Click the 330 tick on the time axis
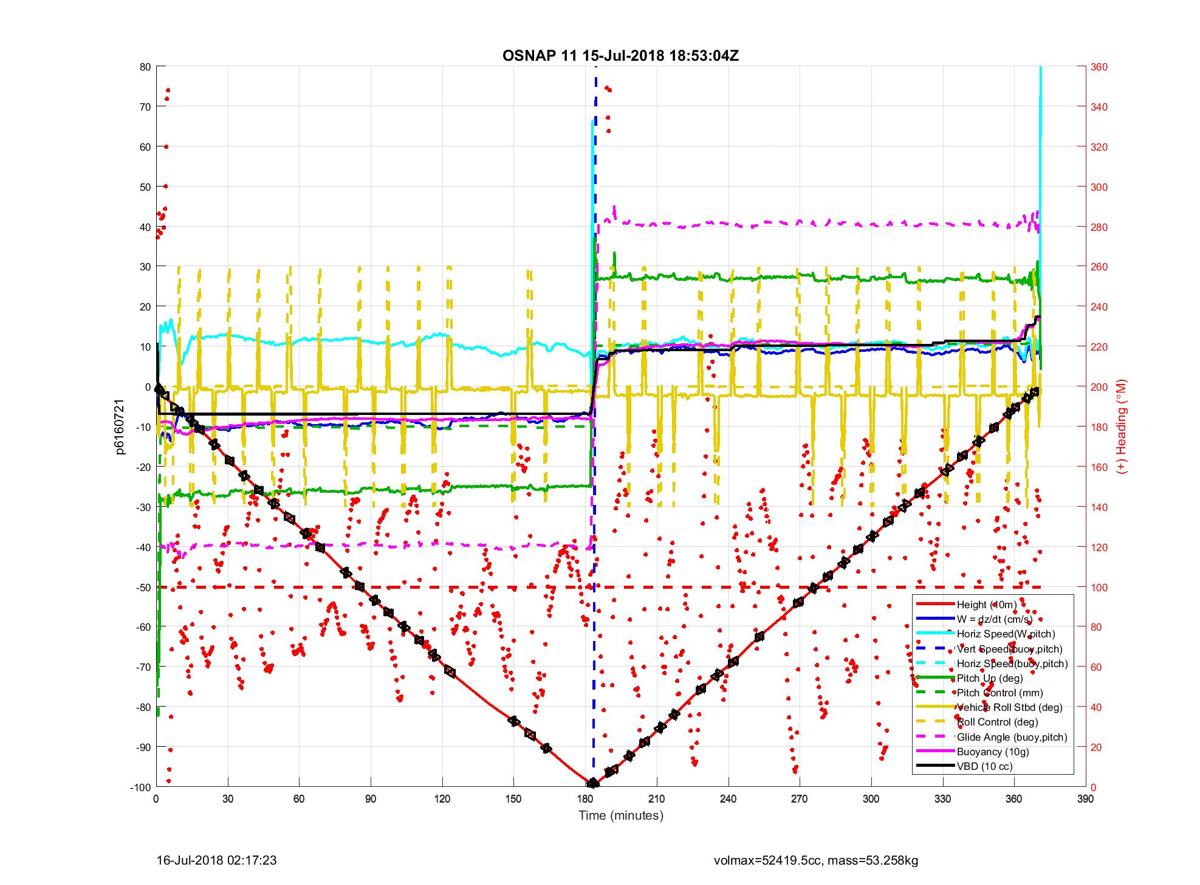The height and width of the screenshot is (885, 1200). click(941, 799)
